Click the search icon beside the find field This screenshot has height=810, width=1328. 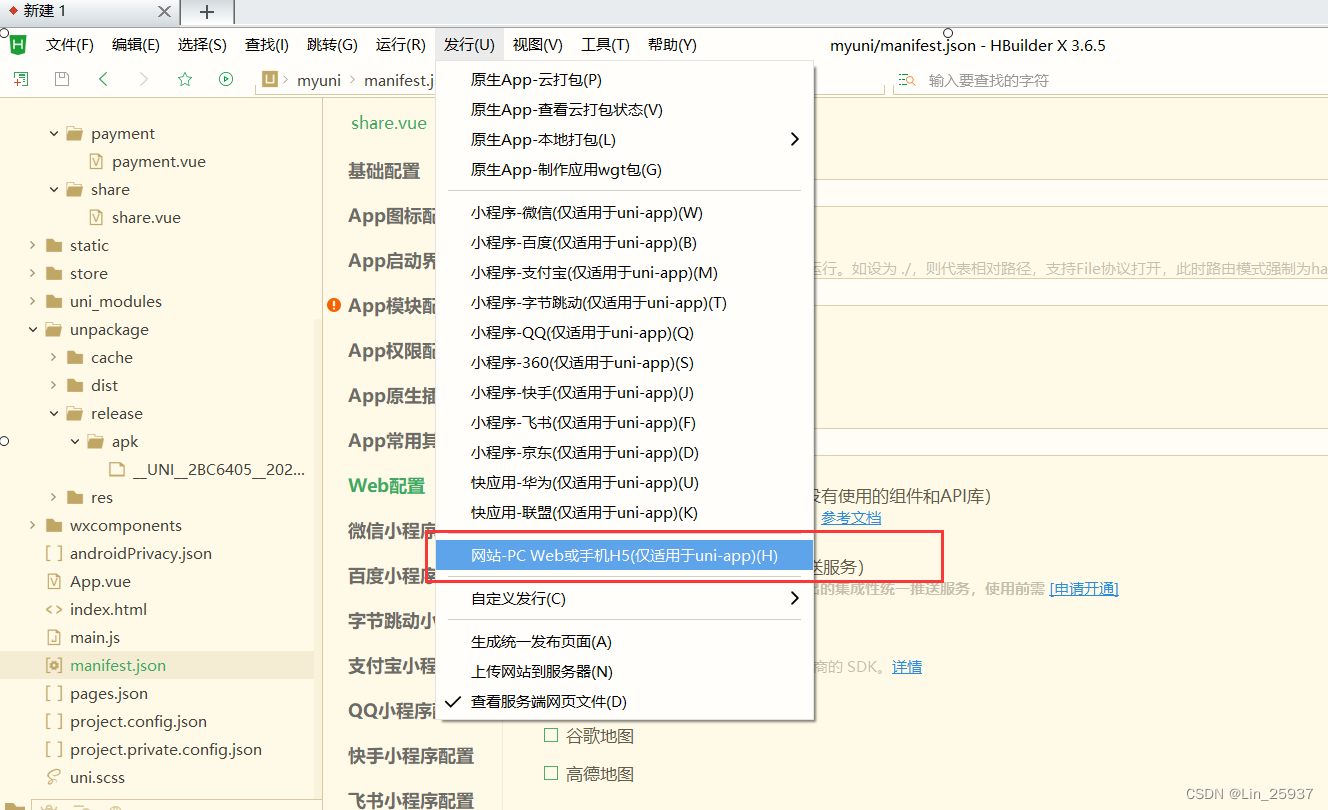coord(906,79)
